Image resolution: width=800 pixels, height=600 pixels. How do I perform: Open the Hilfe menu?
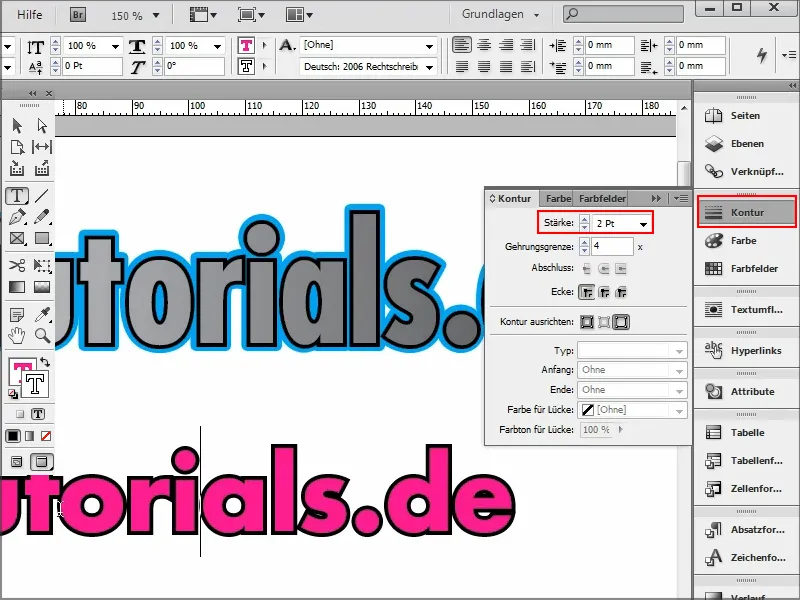click(30, 15)
